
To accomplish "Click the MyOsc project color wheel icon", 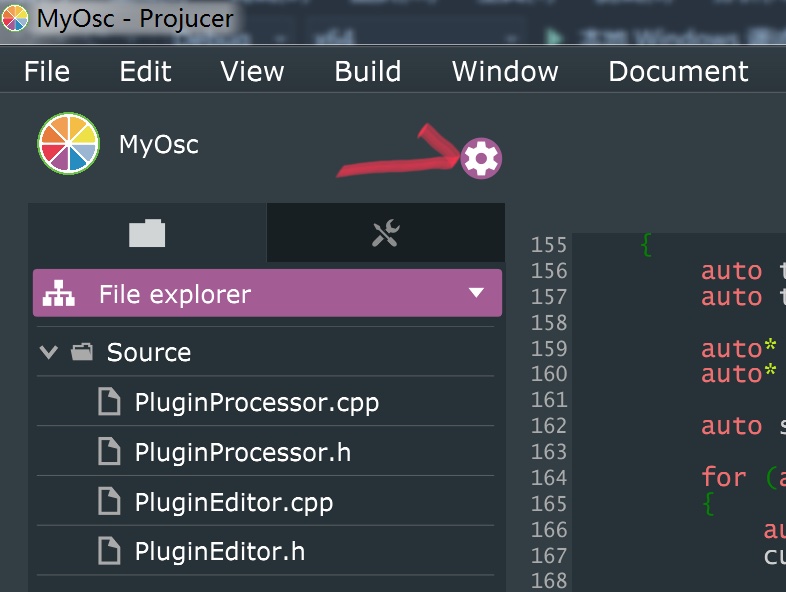I will click(x=68, y=144).
